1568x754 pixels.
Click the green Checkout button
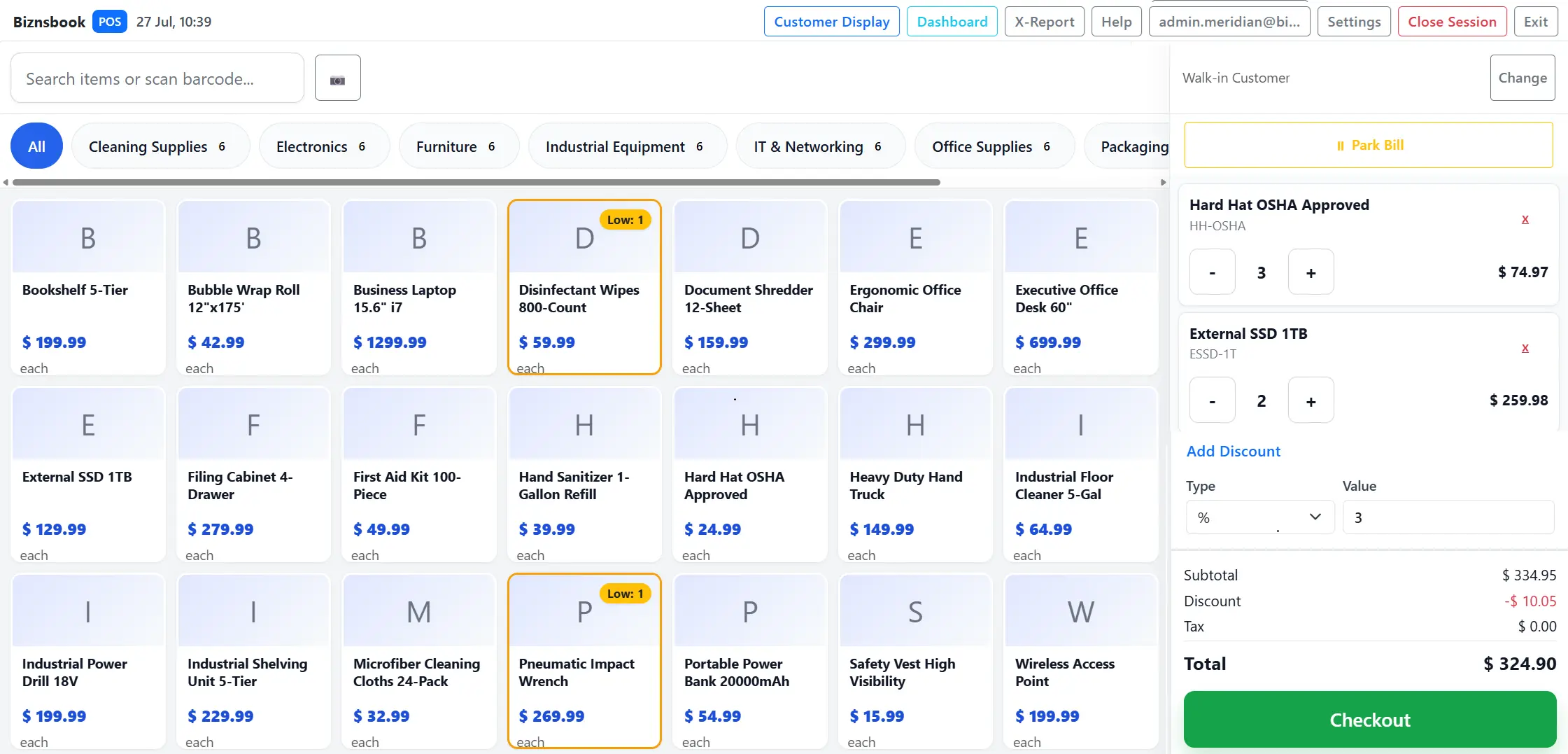point(1369,720)
